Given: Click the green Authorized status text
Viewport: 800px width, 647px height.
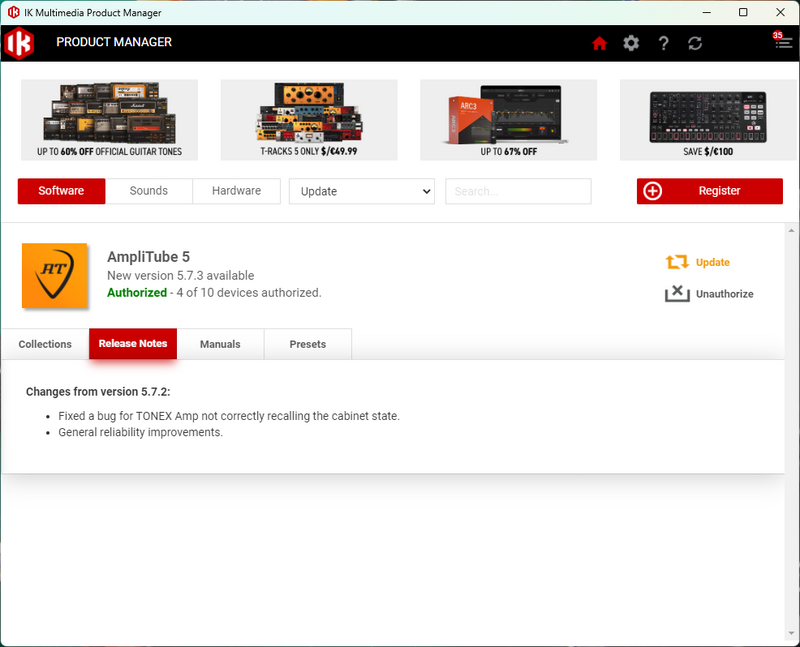Looking at the screenshot, I should (137, 292).
